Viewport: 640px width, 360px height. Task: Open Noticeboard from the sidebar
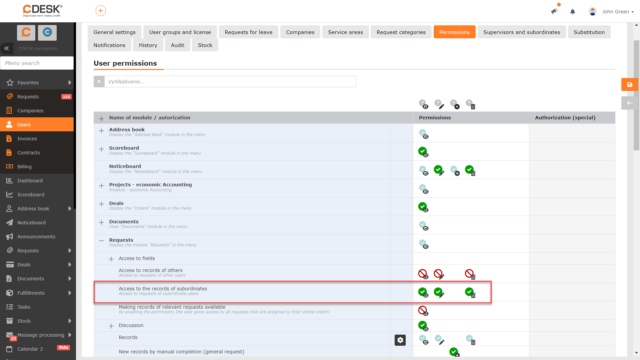[x=37, y=222]
